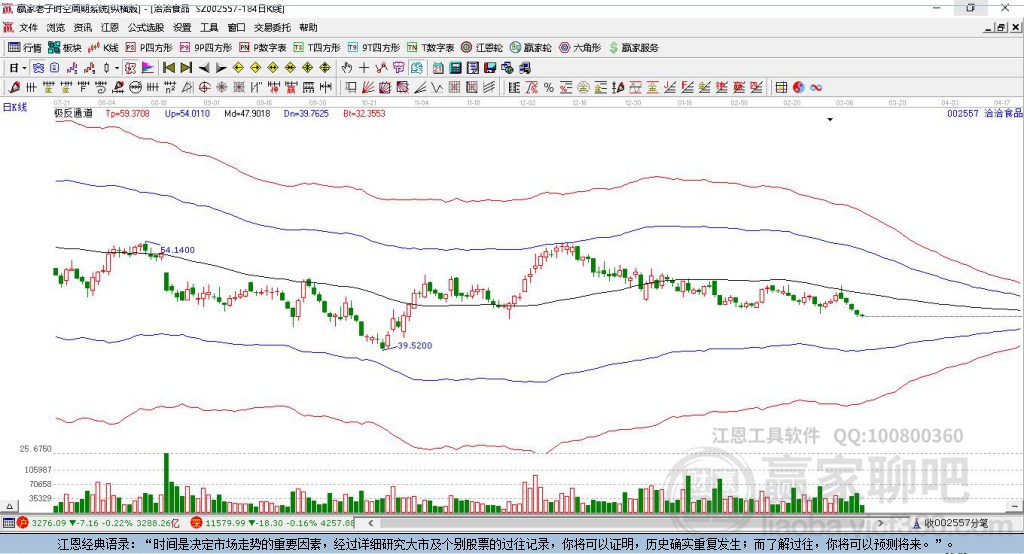Viewport: 1024px width, 554px height.
Task: Open the 公式选股 menu
Action: [x=146, y=27]
